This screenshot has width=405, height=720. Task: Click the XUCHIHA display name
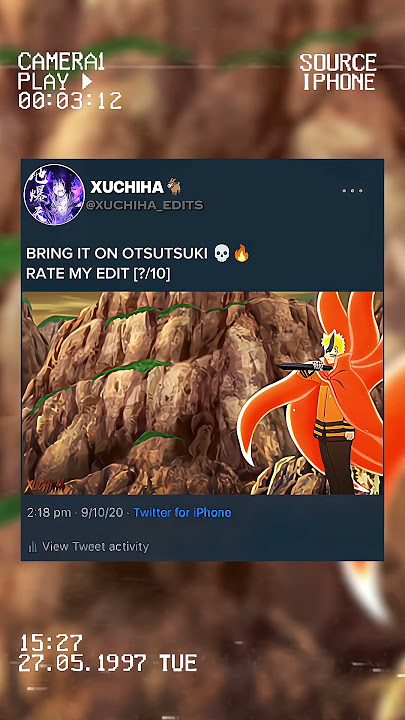[x=127, y=187]
